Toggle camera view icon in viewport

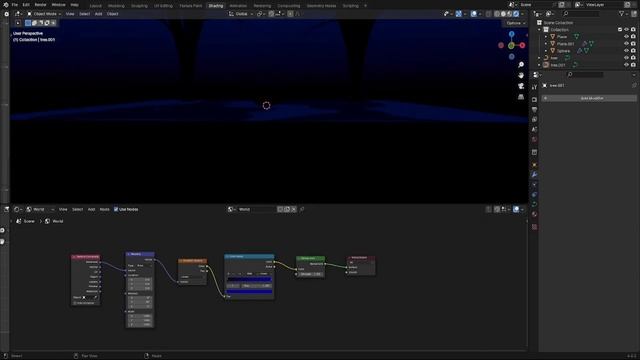pos(521,86)
